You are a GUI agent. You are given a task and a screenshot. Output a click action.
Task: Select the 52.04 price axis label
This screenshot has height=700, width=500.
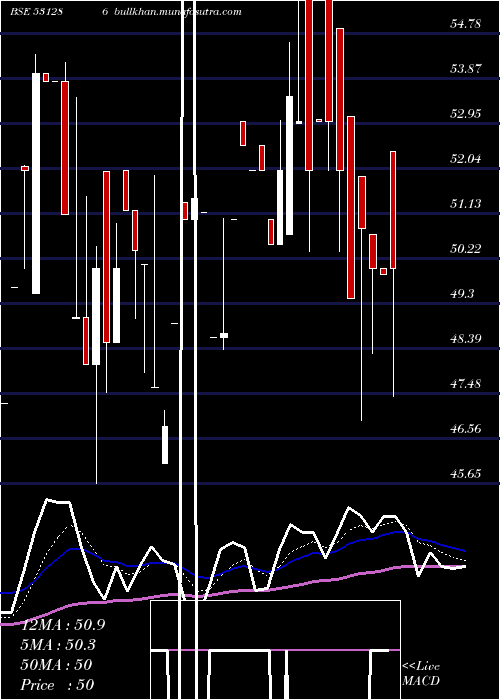(466, 158)
